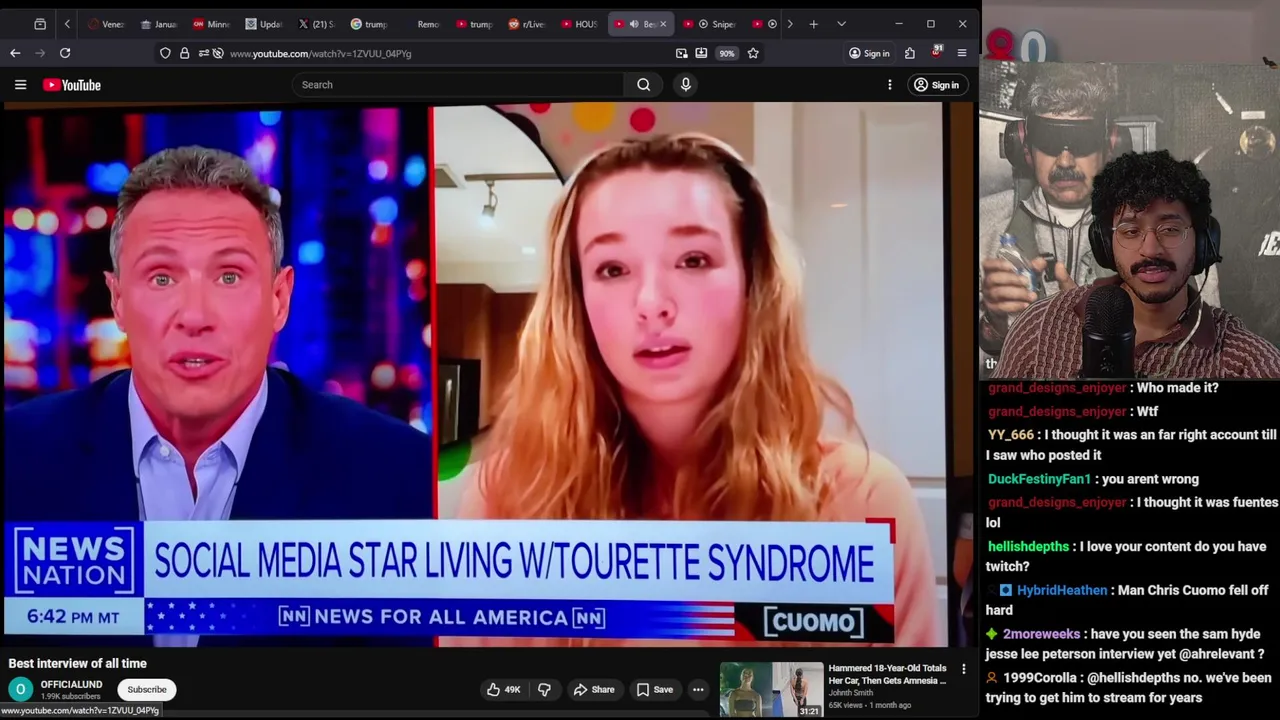Click username hellishdepths in stream chat

click(1028, 547)
